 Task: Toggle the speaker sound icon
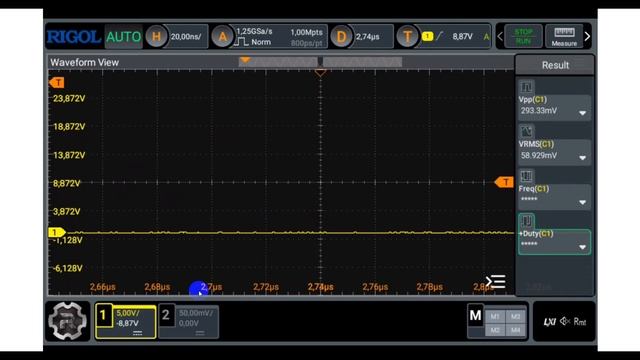(565, 321)
